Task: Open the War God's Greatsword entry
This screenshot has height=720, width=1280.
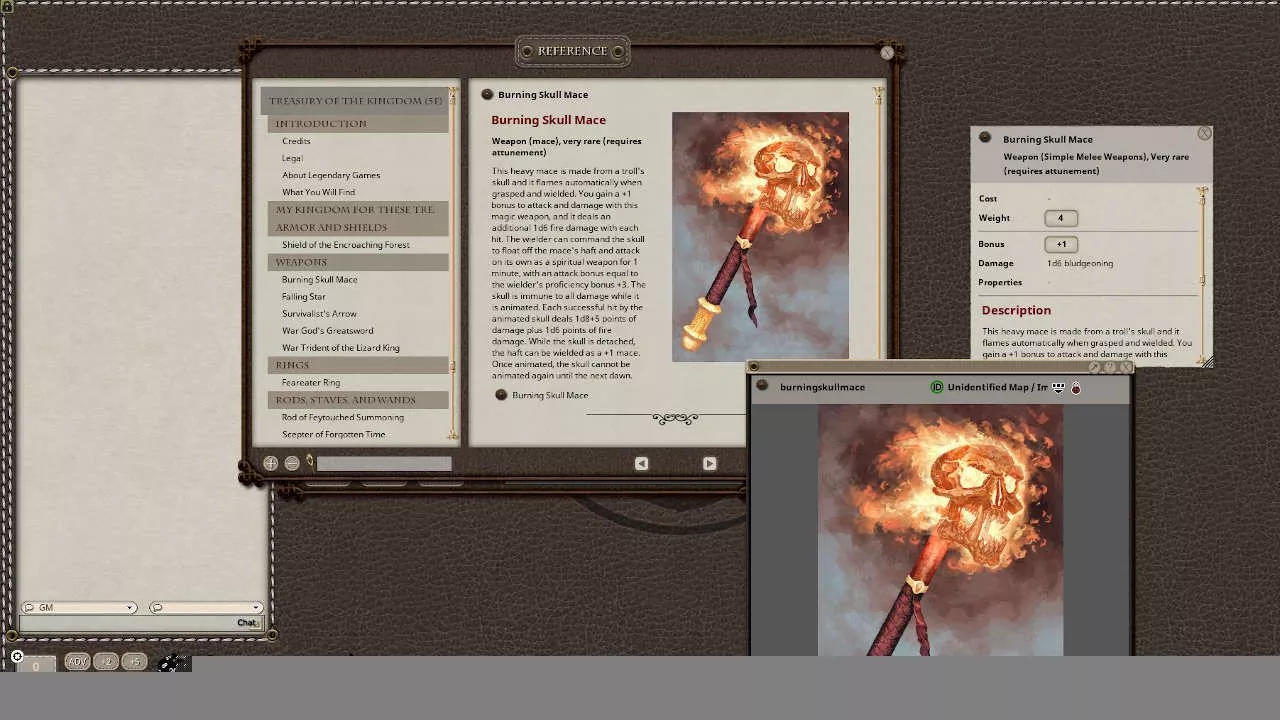Action: pyautogui.click(x=328, y=330)
